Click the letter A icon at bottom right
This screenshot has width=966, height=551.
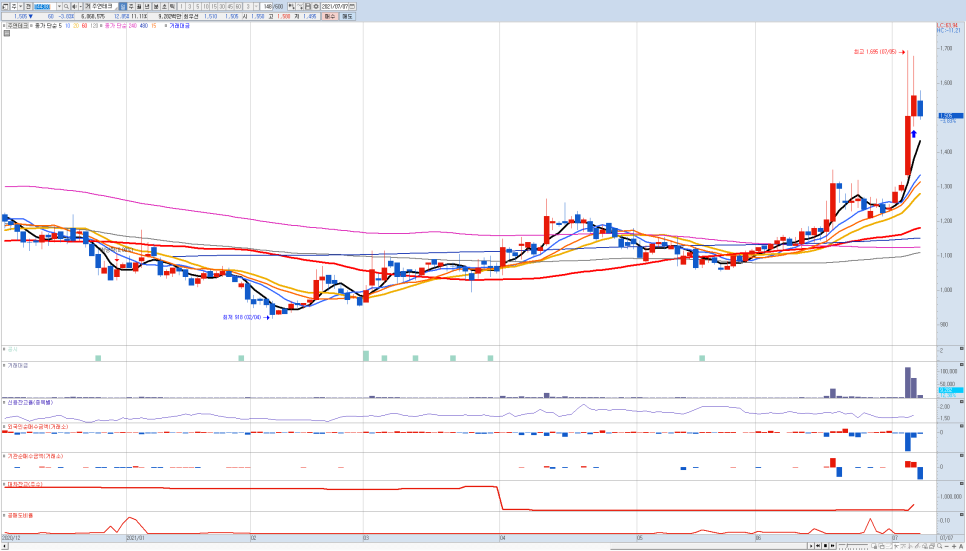(961, 546)
